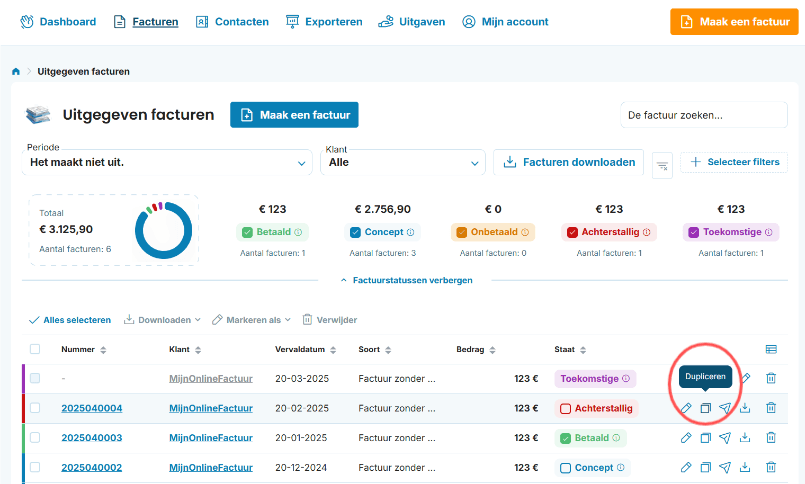805x484 pixels.
Task: Go to Dashboard in top navigation
Action: 58,22
